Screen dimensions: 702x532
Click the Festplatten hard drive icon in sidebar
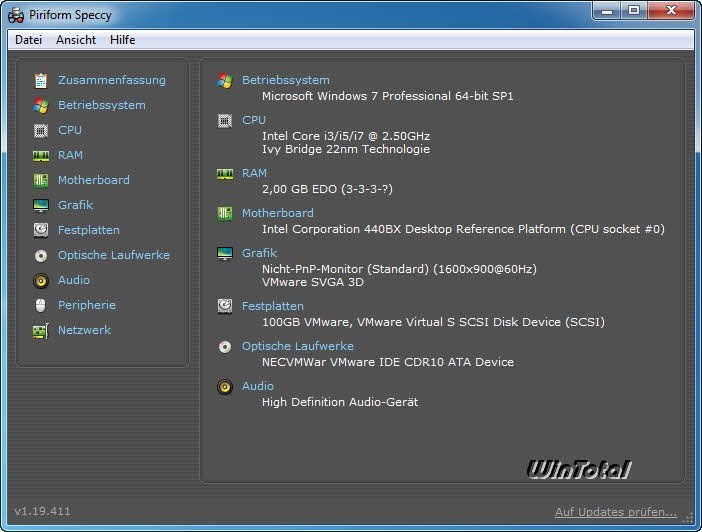pyautogui.click(x=41, y=230)
